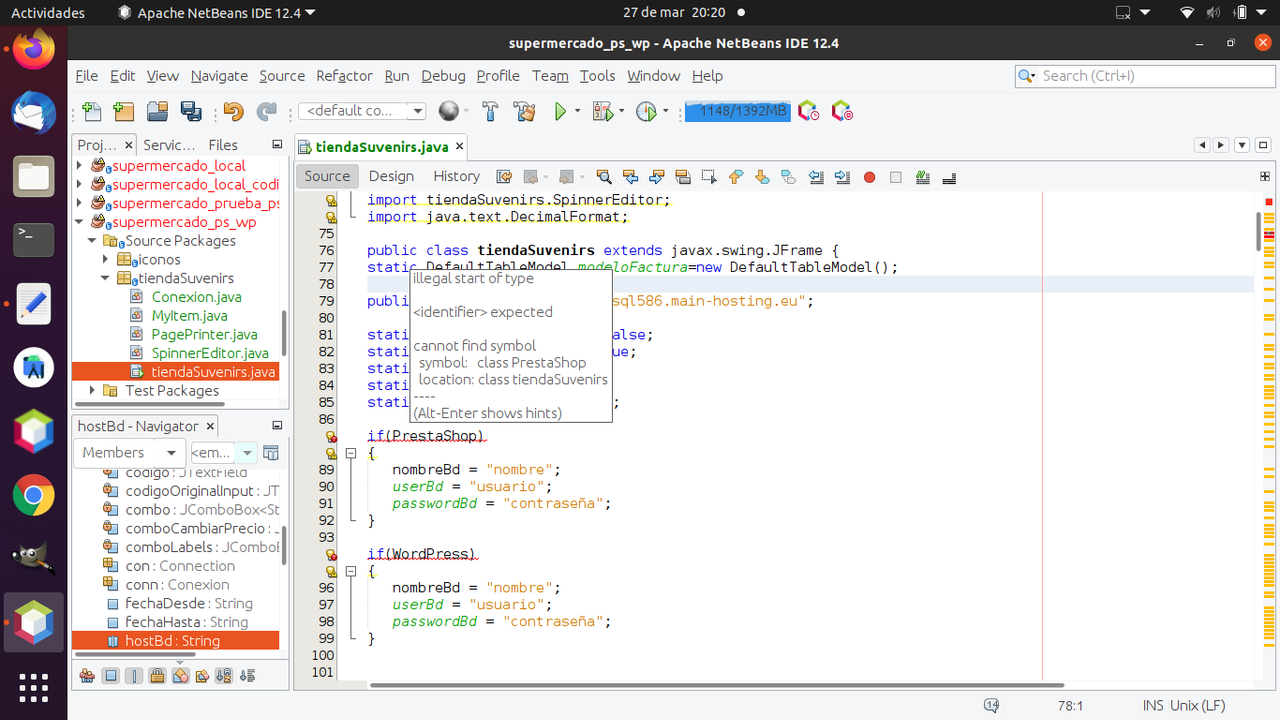Click the New Project toolbar icon
Image resolution: width=1280 pixels, height=720 pixels.
point(123,111)
